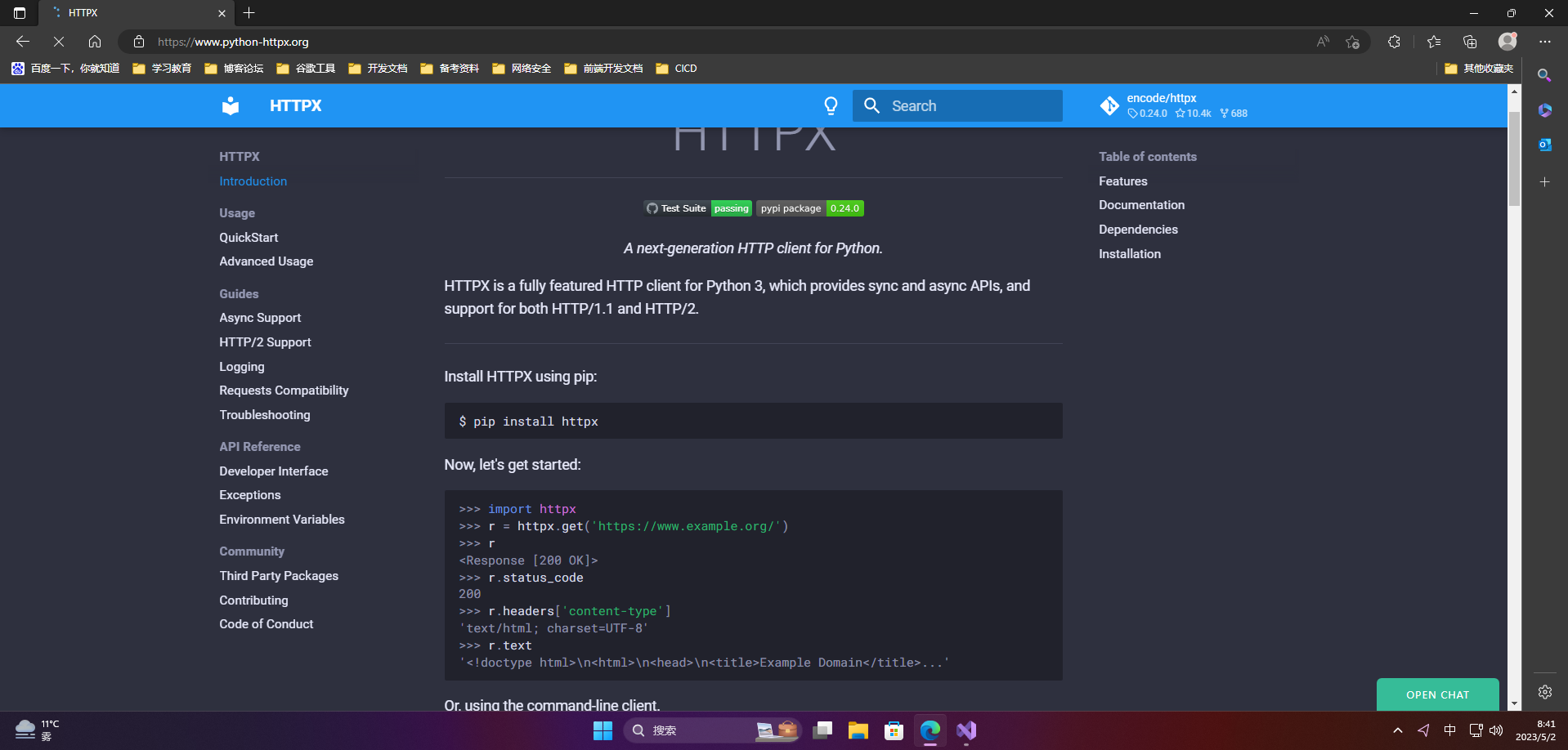Stop page loading with X button
The image size is (1568, 750).
pyautogui.click(x=59, y=42)
